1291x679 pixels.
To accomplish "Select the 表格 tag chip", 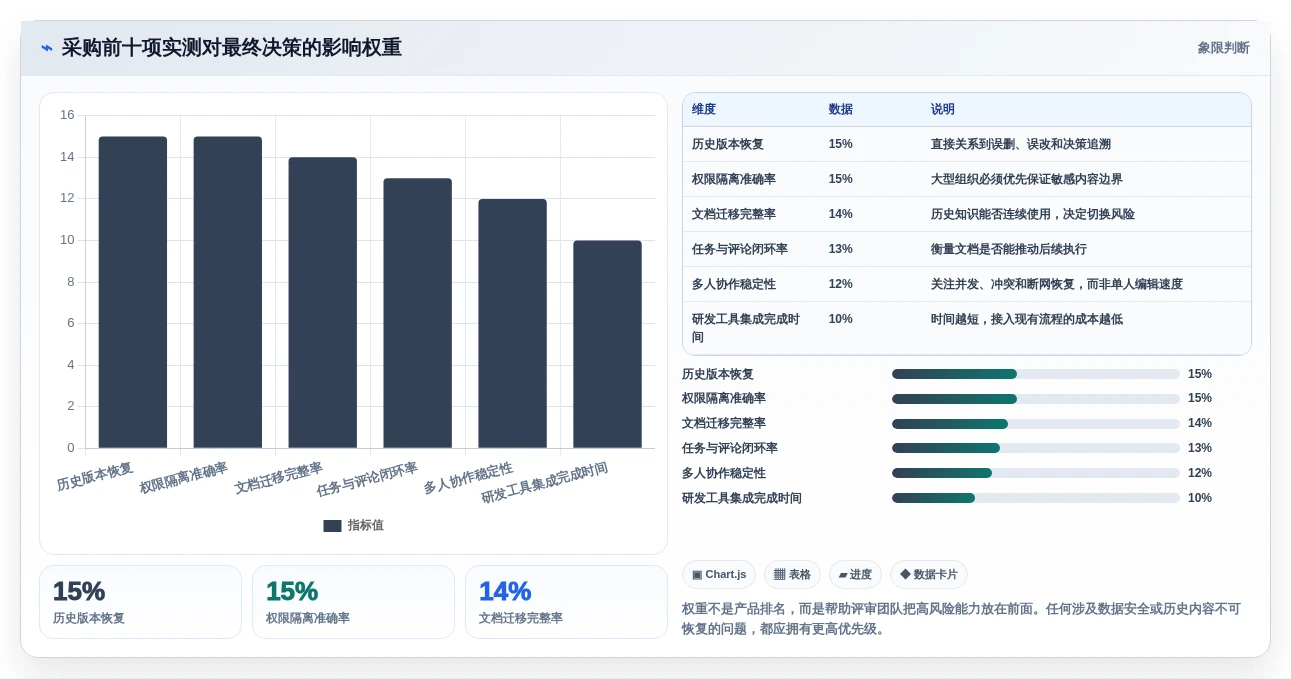I will point(792,574).
